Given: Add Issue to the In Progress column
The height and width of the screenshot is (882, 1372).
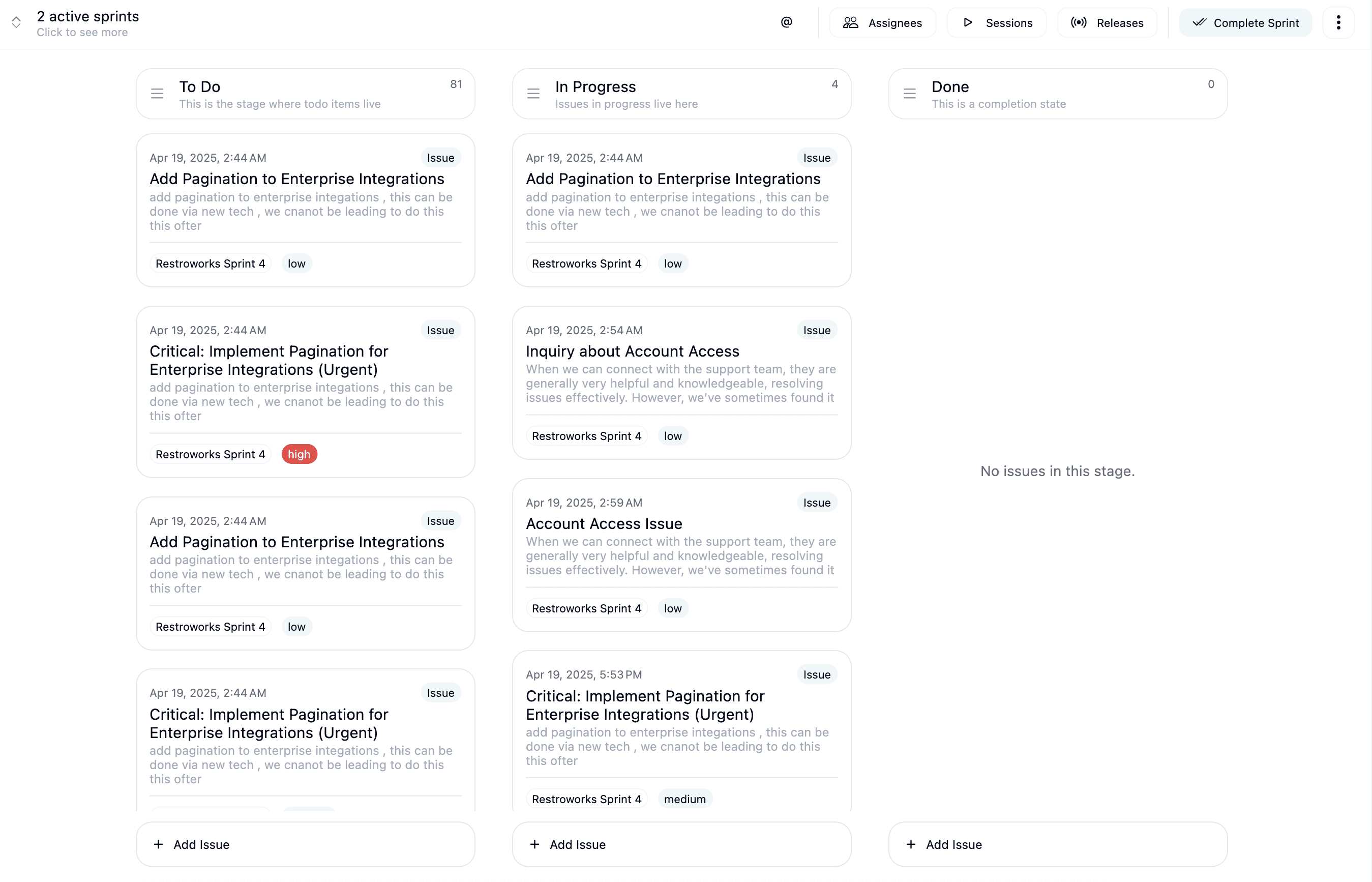Looking at the screenshot, I should point(681,844).
